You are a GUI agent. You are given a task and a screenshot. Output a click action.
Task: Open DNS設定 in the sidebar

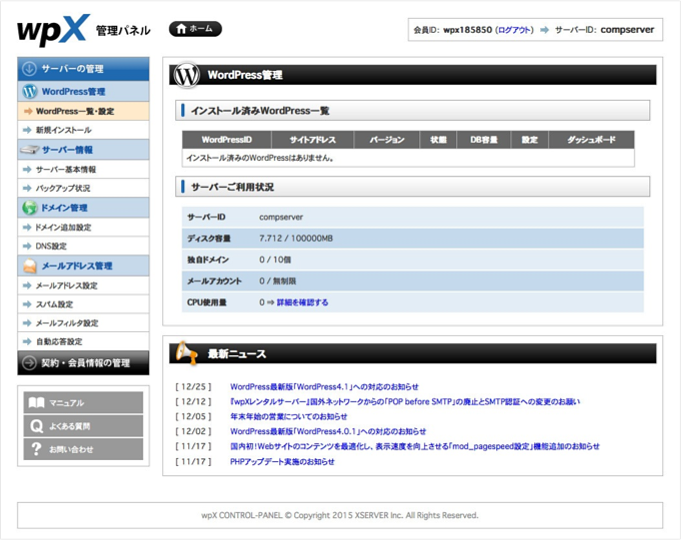(x=83, y=246)
